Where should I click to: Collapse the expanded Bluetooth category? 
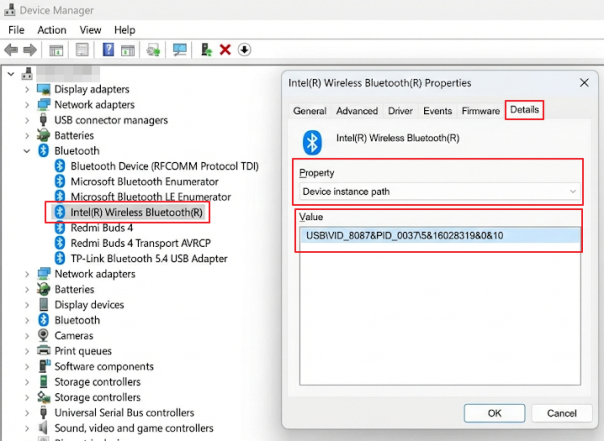27,151
